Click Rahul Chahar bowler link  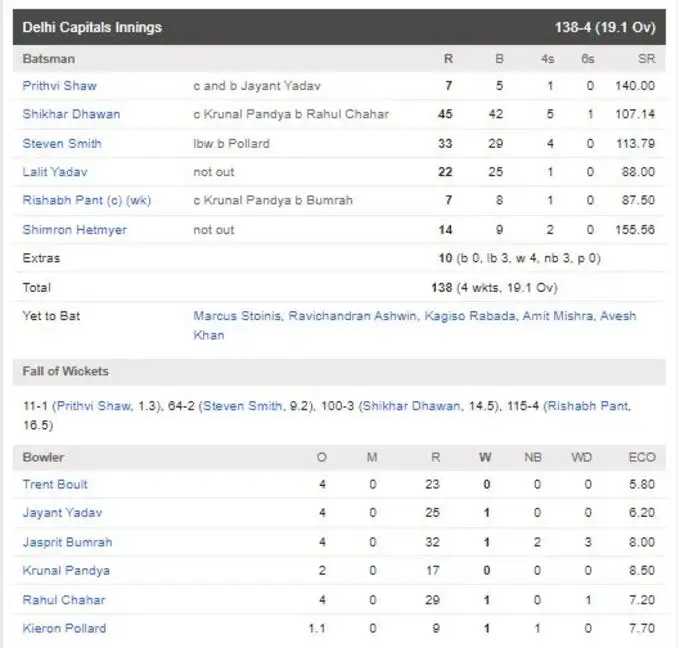[x=63, y=600]
